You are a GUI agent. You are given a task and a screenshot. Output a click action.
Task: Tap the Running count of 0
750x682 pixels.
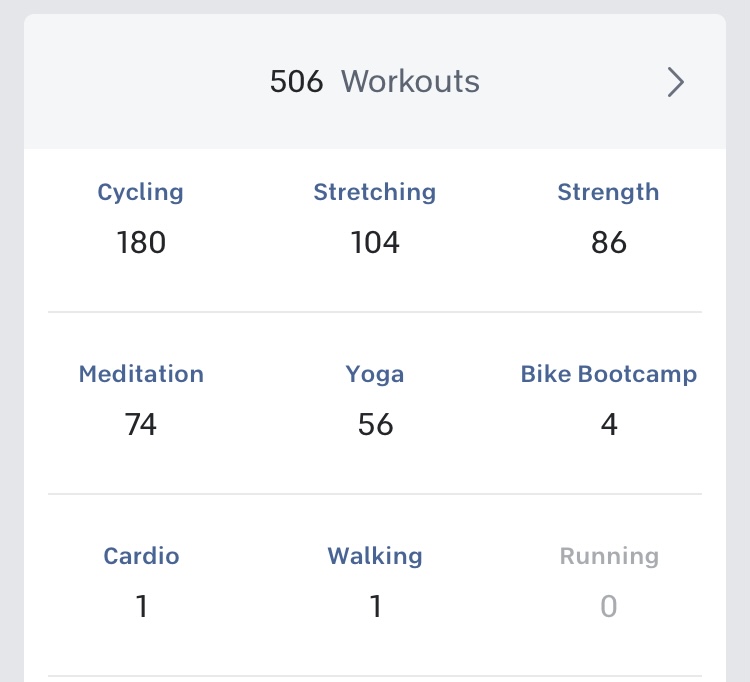(x=608, y=607)
